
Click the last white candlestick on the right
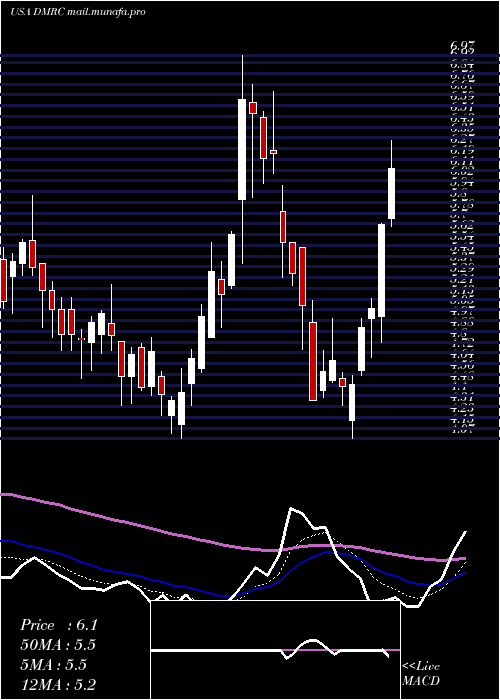click(392, 193)
